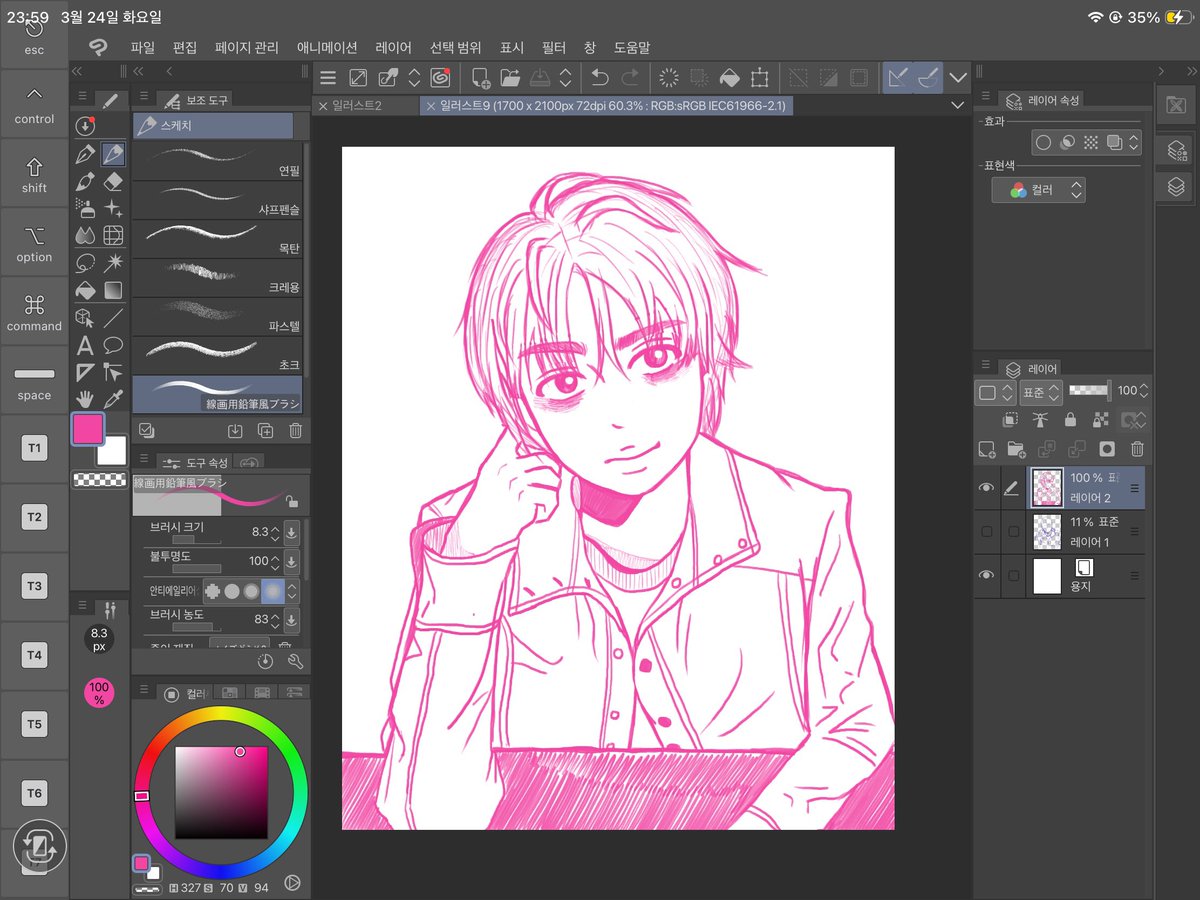
Task: Select transparent color checkered swatch
Action: (99, 480)
